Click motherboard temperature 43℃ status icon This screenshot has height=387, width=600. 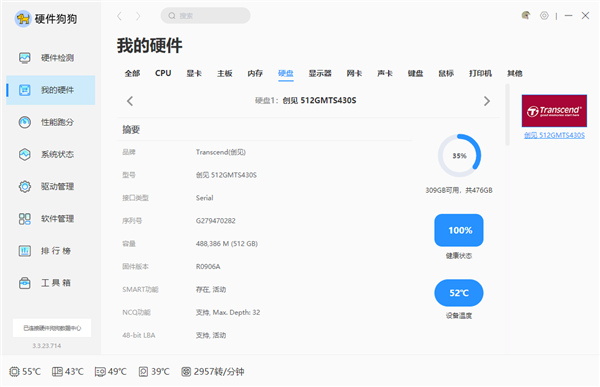click(x=57, y=371)
